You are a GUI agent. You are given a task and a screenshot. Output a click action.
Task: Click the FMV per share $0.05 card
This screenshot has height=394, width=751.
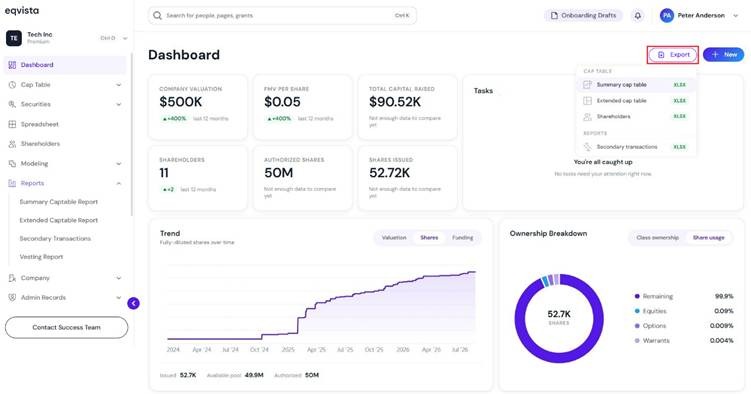click(303, 107)
